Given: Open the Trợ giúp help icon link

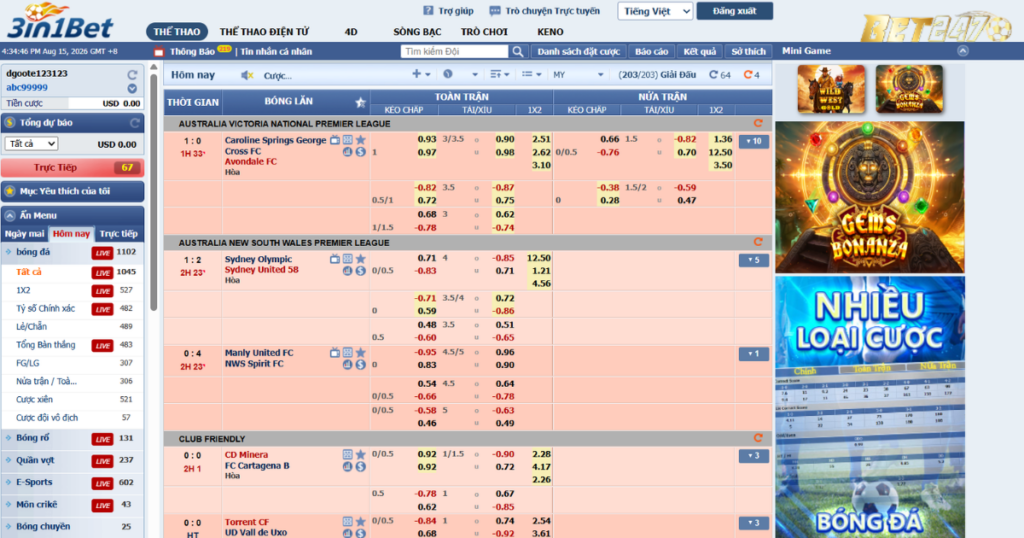Looking at the screenshot, I should (x=448, y=11).
